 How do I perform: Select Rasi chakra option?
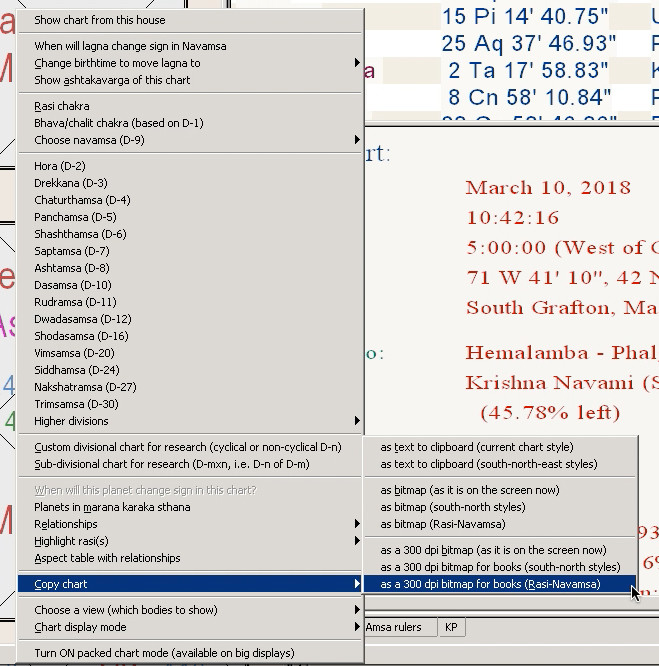[62, 106]
